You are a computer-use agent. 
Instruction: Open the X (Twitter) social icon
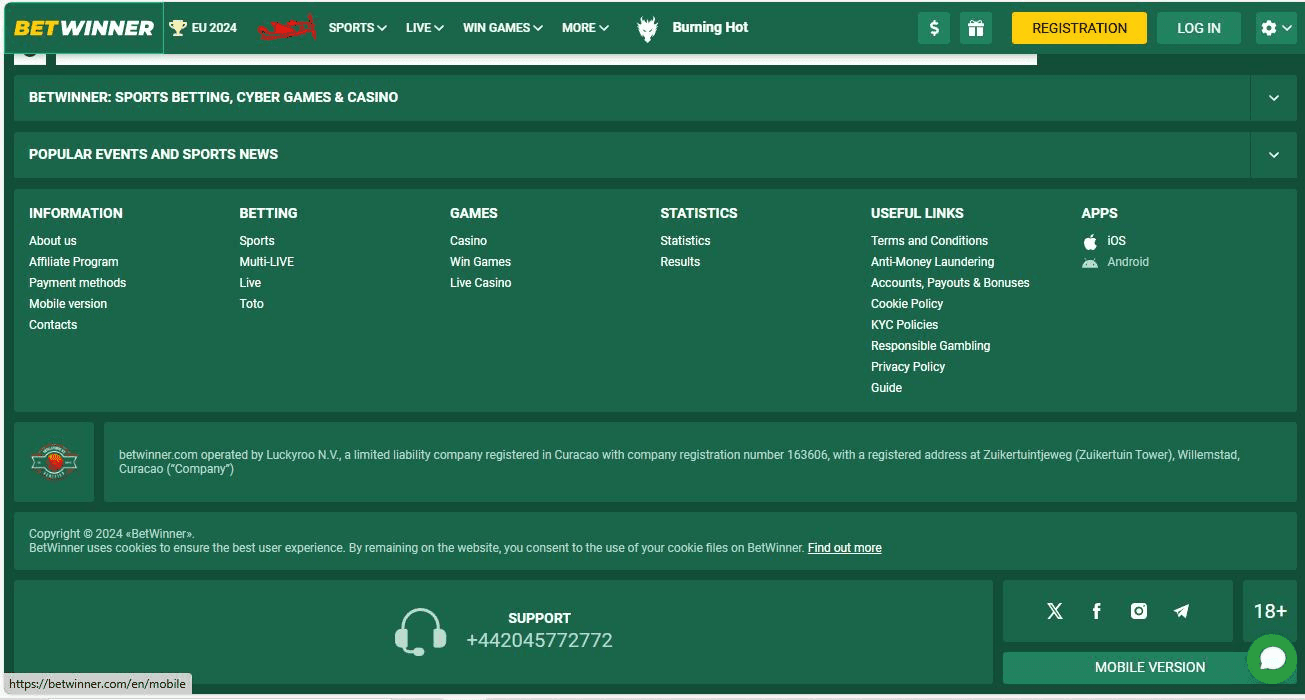[1055, 611]
